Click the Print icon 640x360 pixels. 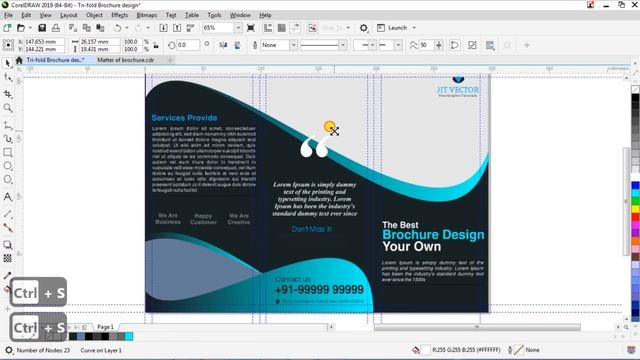click(x=56, y=28)
